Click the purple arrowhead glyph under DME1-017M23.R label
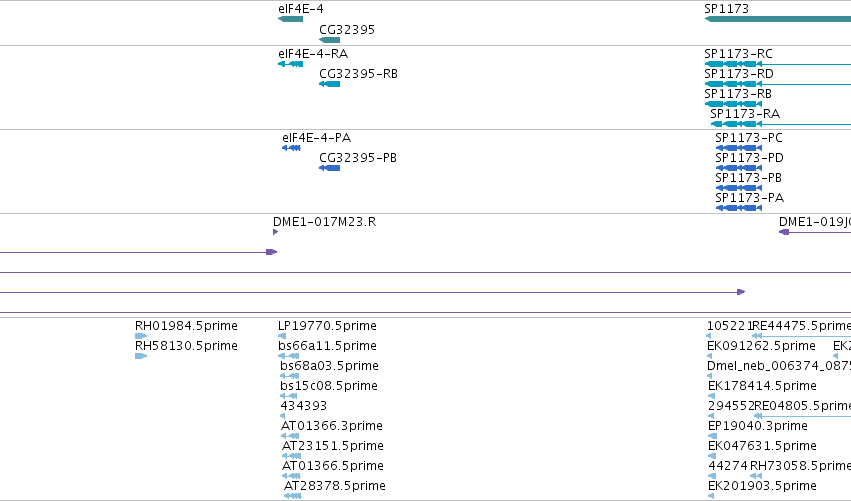Screen dimensions: 851x501 pos(276,232)
